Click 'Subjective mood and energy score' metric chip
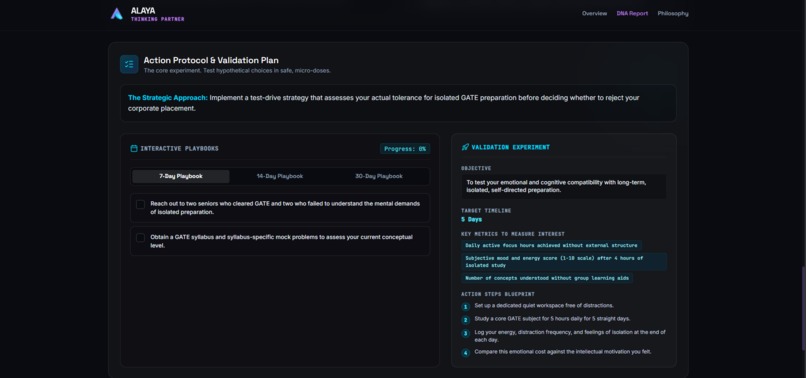806x378 pixels. pos(564,262)
